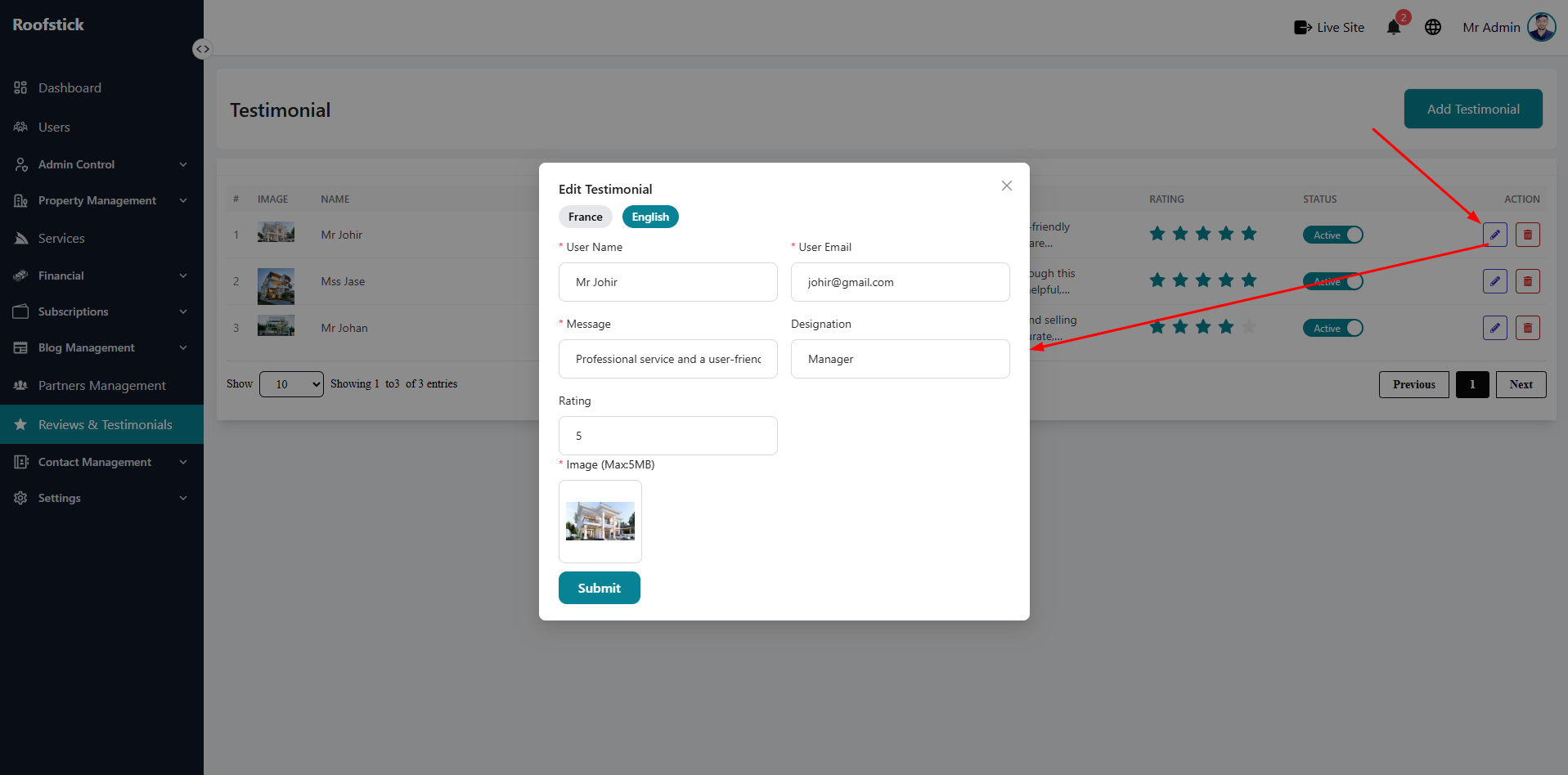This screenshot has height=775, width=1568.
Task: Expand Subscriptions menu
Action: (101, 311)
